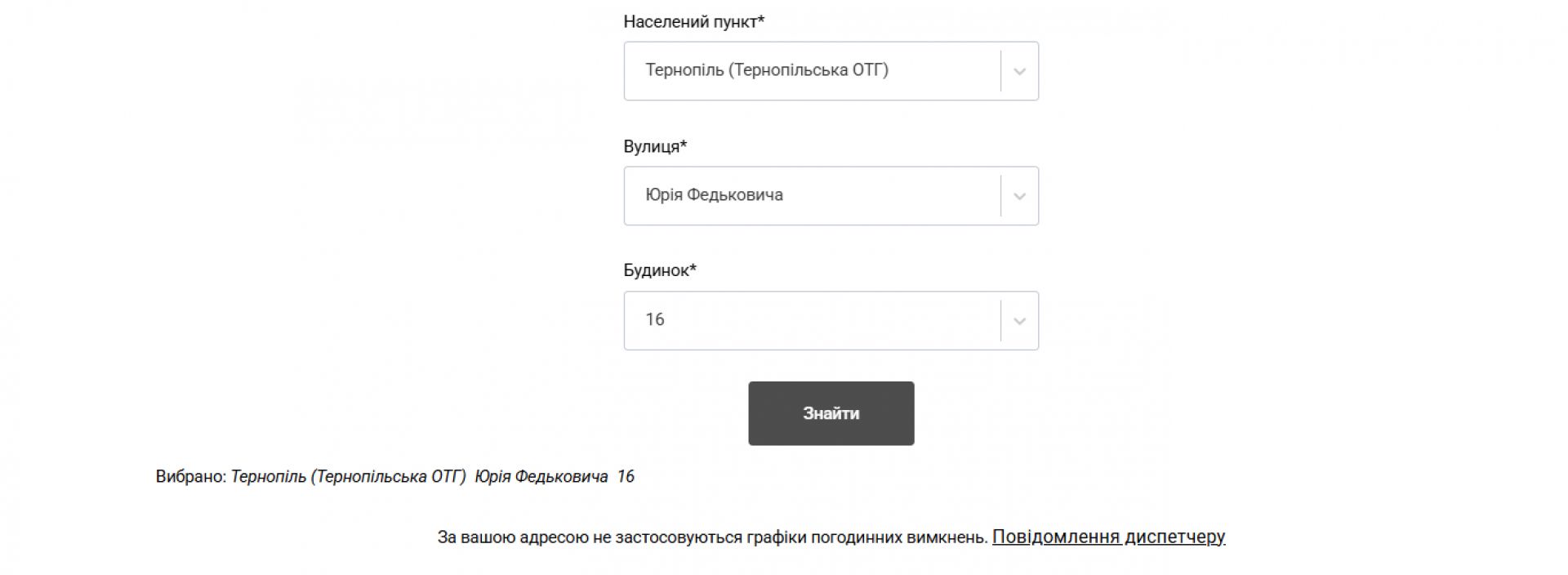Image resolution: width=1568 pixels, height=575 pixels.
Task: Click the Будинок field label
Action: [x=656, y=270]
